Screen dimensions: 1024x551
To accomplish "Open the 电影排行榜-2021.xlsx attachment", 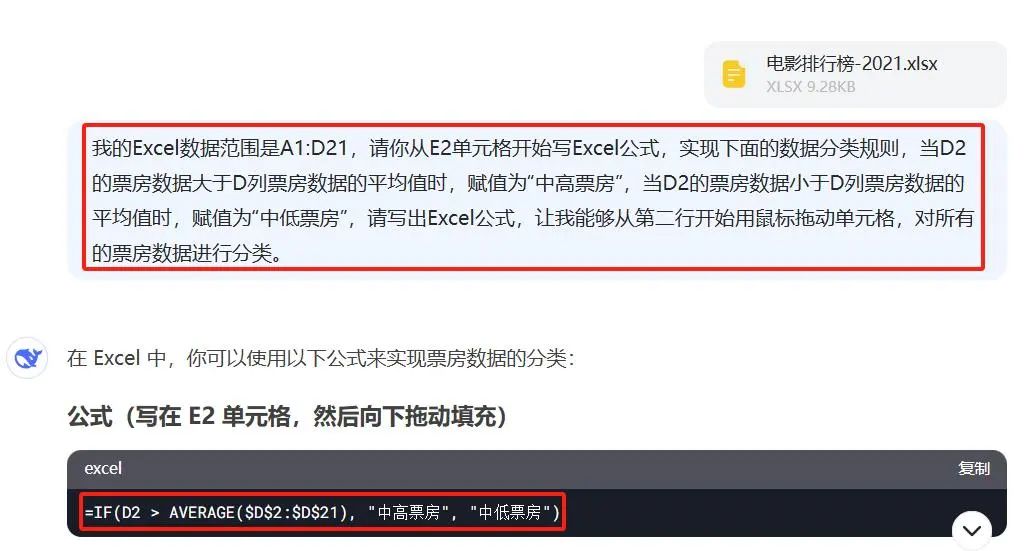I will pos(852,64).
